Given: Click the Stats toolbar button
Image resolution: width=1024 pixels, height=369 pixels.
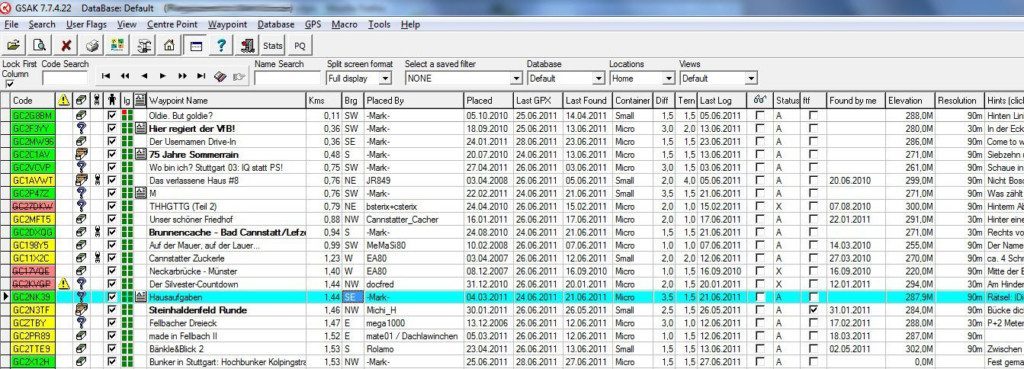Looking at the screenshot, I should (x=273, y=46).
